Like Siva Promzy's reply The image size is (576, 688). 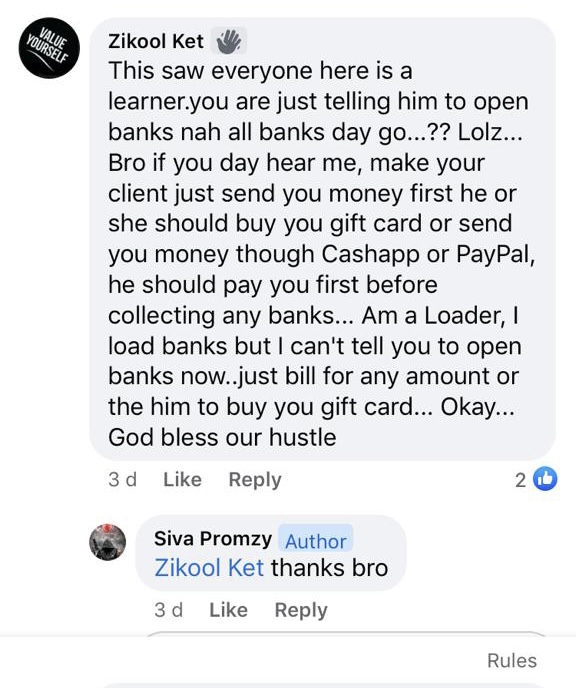228,610
